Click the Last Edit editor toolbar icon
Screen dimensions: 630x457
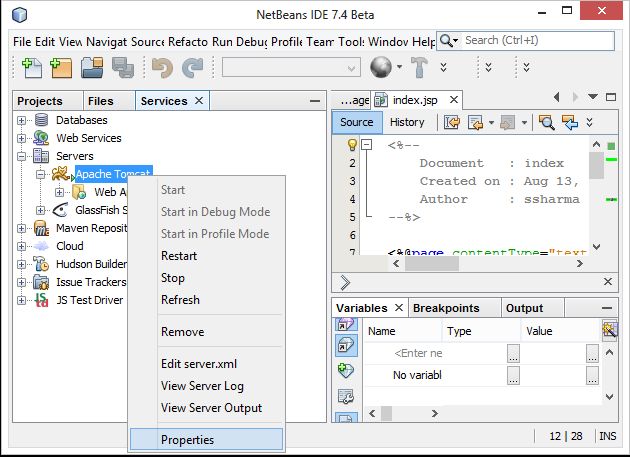(452, 122)
